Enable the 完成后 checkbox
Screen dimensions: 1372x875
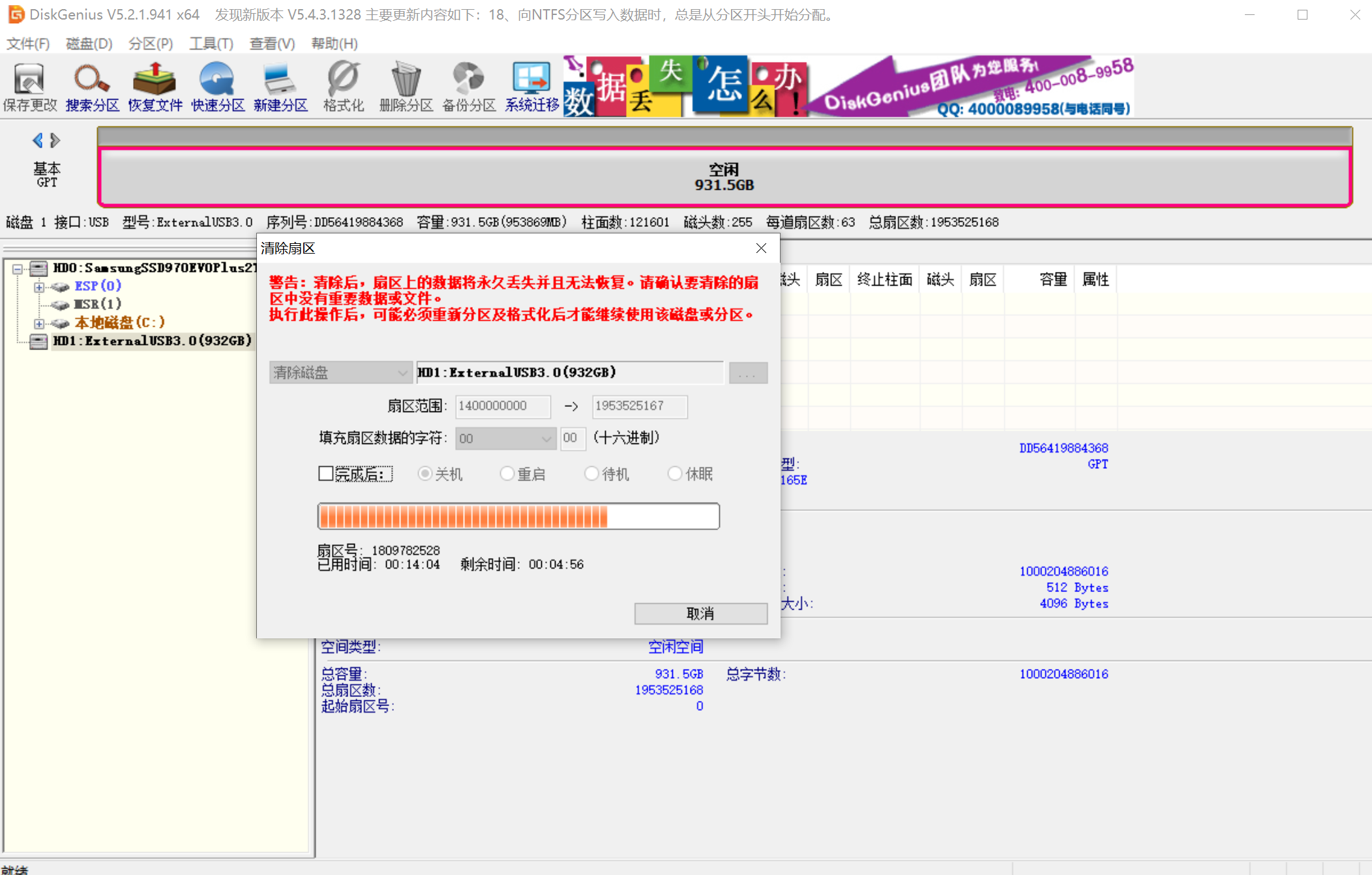pos(326,473)
